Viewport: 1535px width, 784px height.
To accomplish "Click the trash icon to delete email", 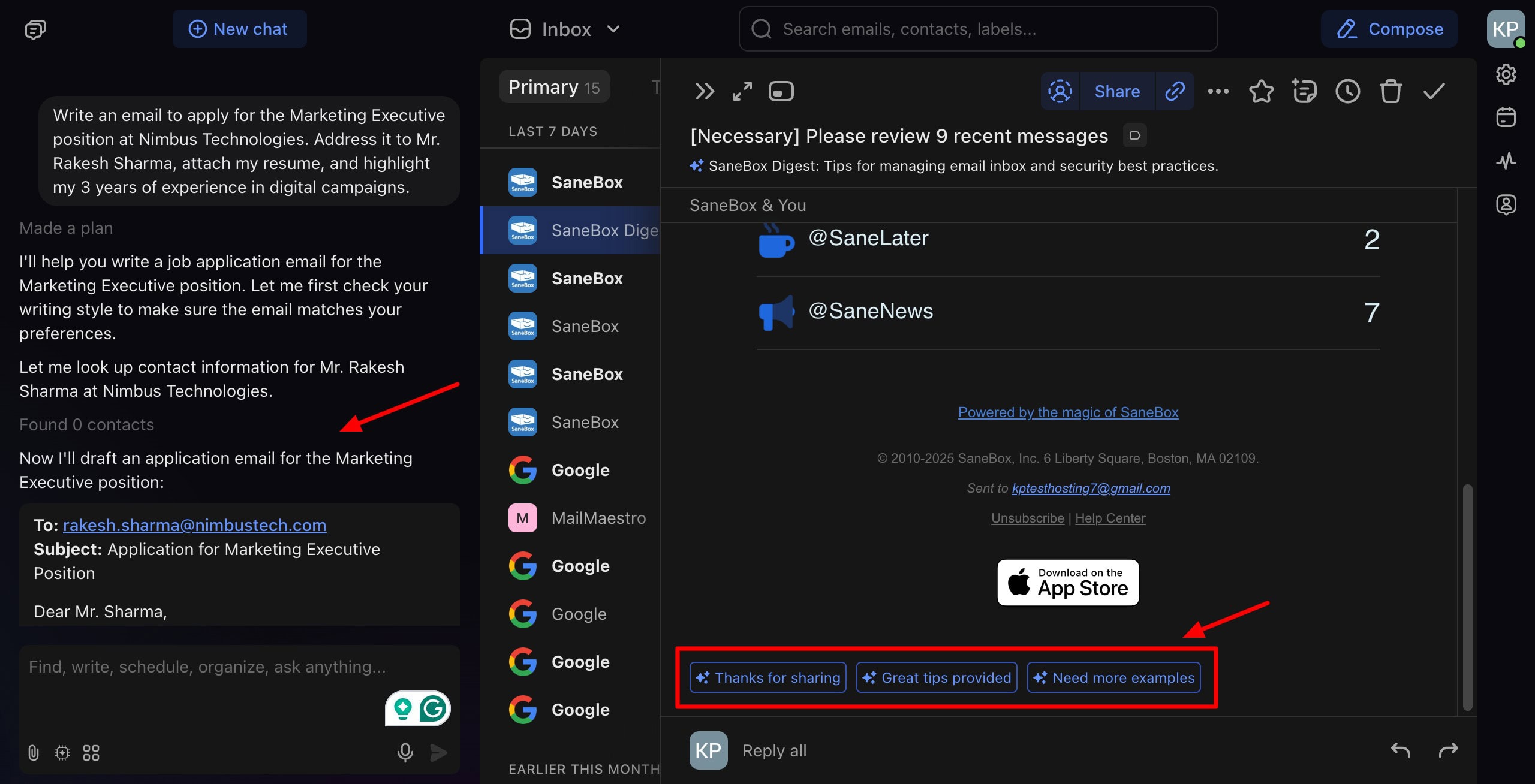I will coord(1390,91).
